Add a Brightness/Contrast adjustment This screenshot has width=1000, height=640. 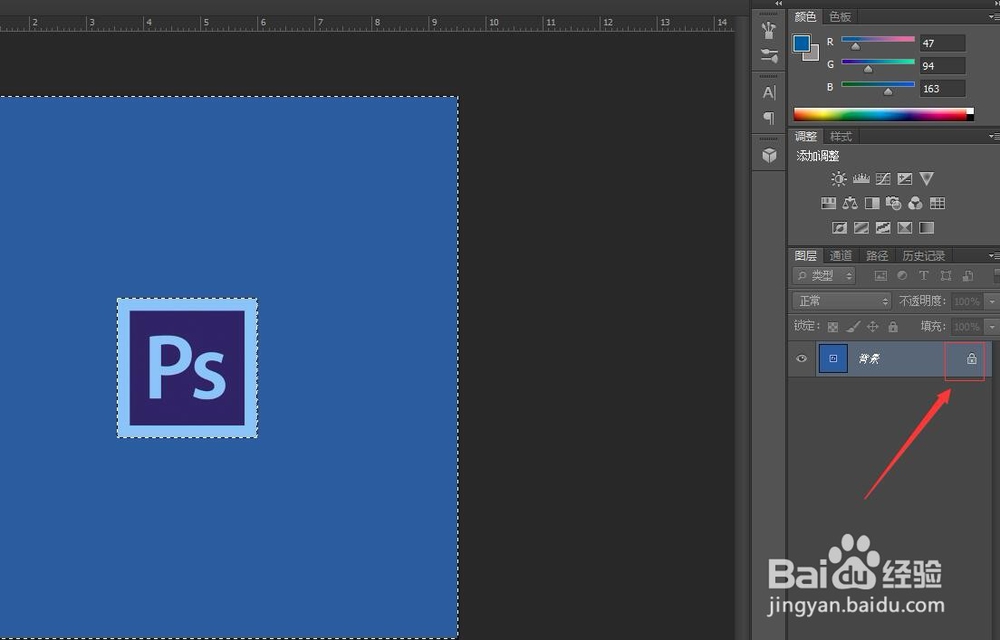coord(839,179)
